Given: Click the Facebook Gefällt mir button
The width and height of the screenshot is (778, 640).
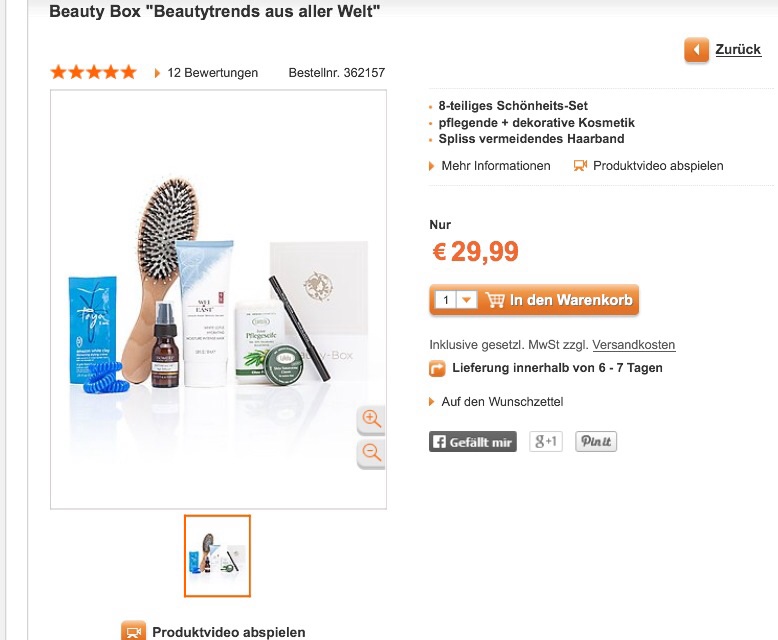Looking at the screenshot, I should point(472,442).
